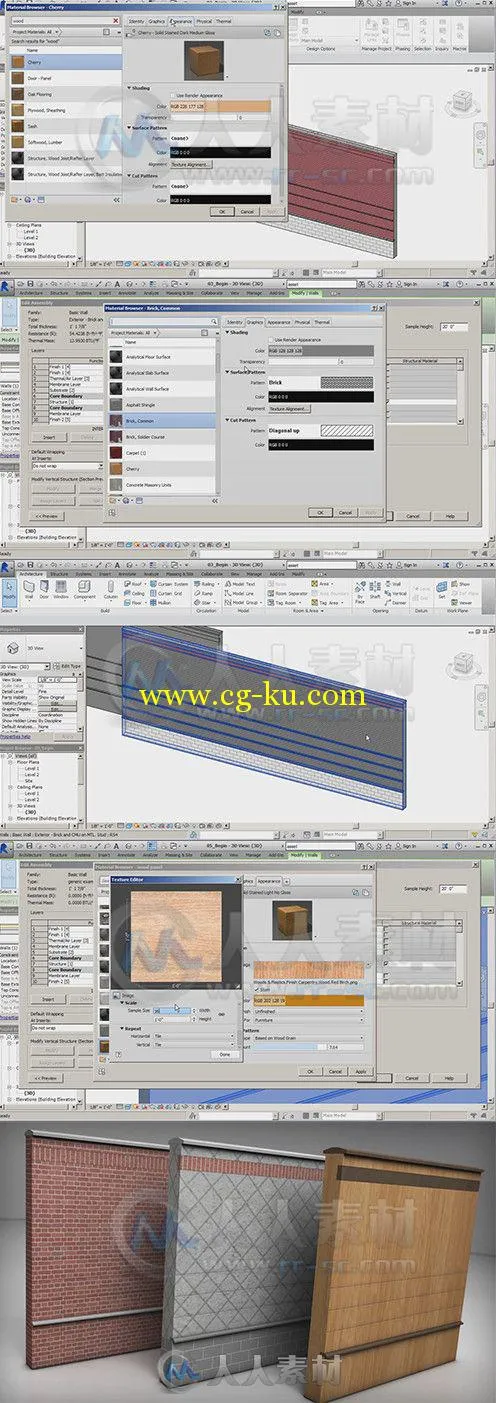Click Texture Alignment button for Brick, Common
This screenshot has height=1403, width=496.
290,408
